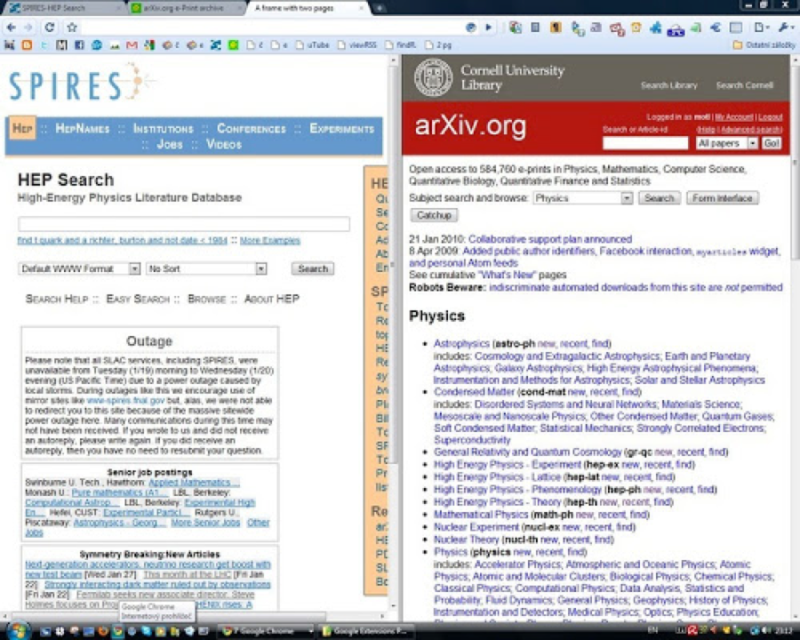Open the wrench settings menu icon
The height and width of the screenshot is (640, 800).
click(x=785, y=28)
